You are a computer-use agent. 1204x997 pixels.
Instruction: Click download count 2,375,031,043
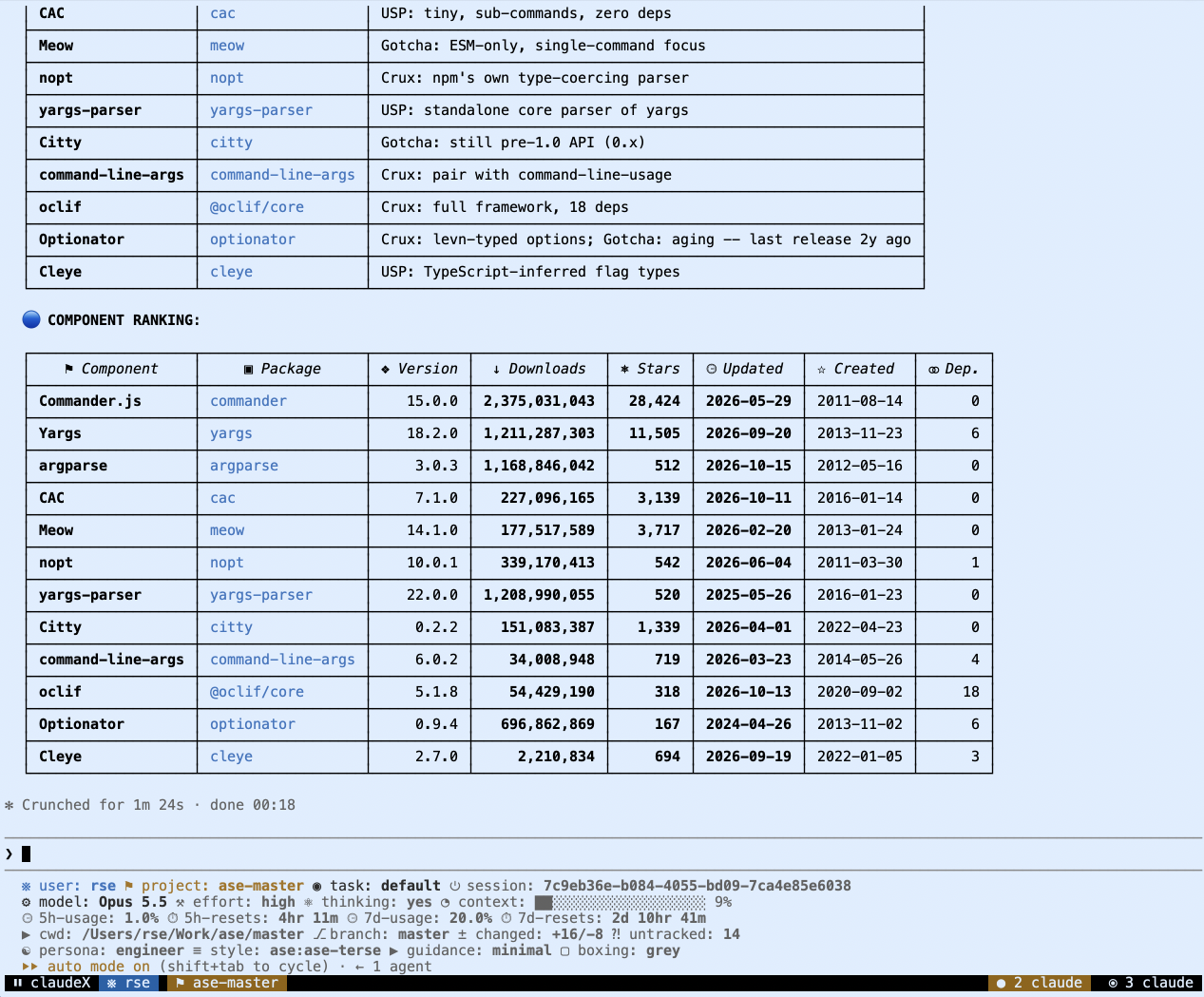tap(539, 401)
